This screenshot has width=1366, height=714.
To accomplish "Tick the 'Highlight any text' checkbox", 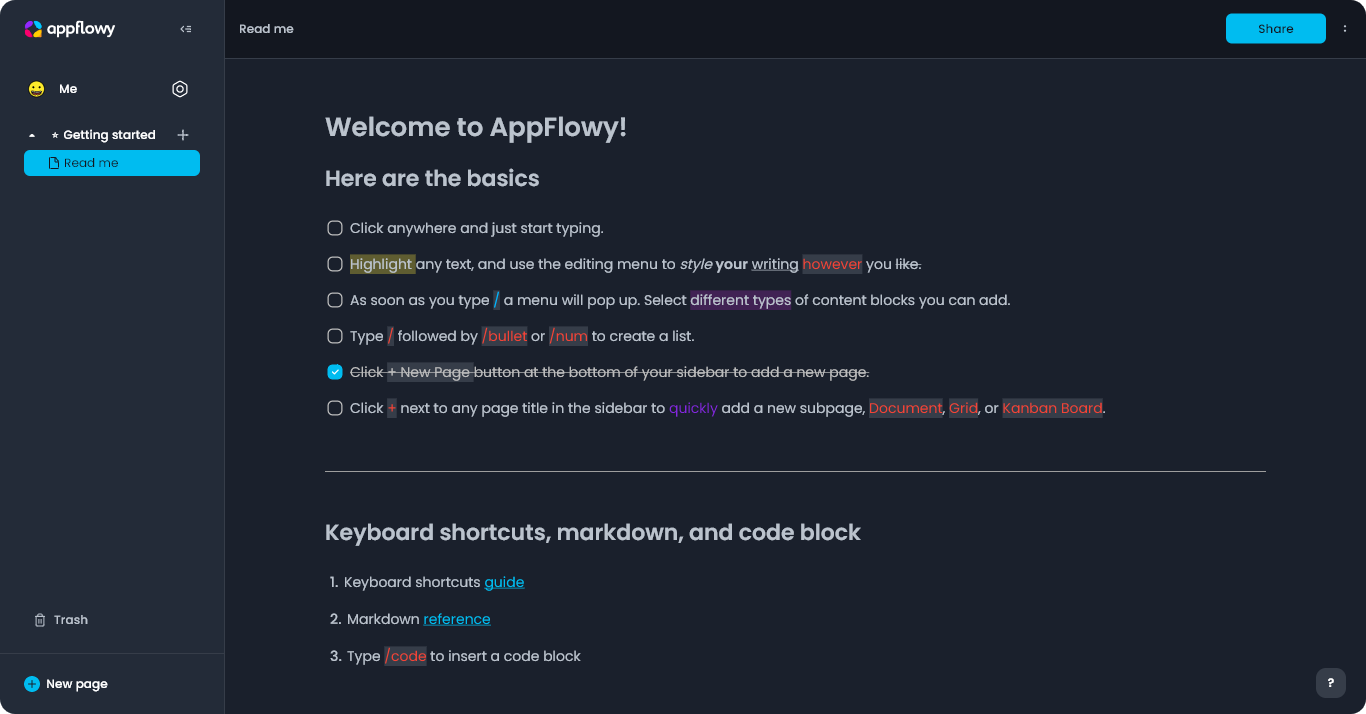I will tap(335, 264).
